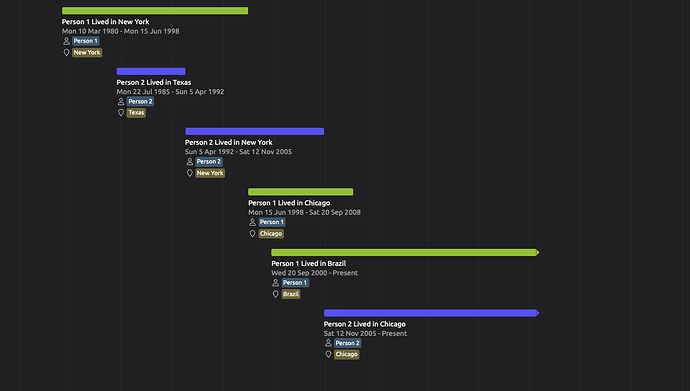
Task: Click the person icon beside Person 1 tag under New York event
Action: (x=66, y=41)
